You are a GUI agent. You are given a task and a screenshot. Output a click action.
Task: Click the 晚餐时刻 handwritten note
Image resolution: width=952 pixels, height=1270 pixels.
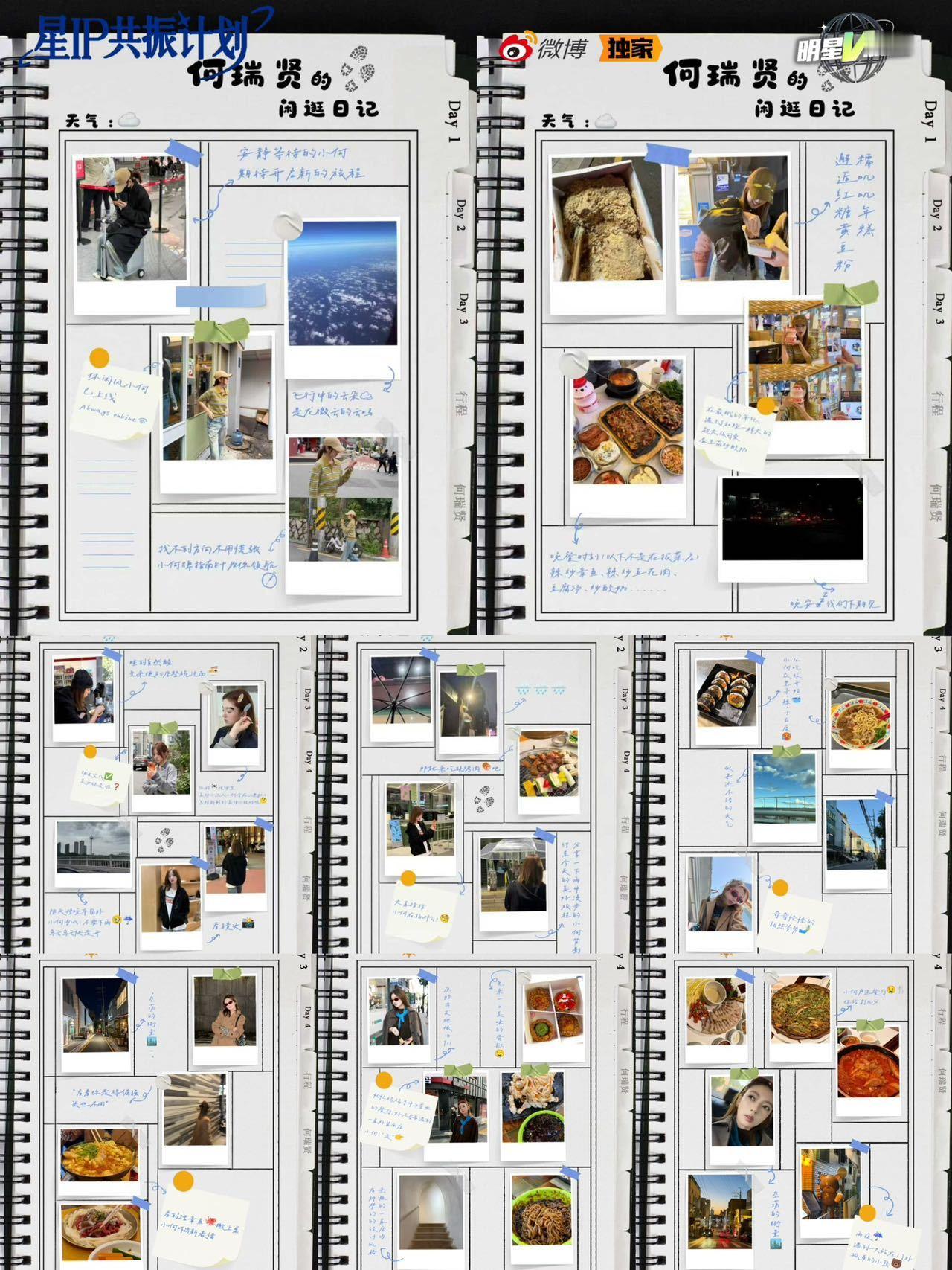(623, 571)
